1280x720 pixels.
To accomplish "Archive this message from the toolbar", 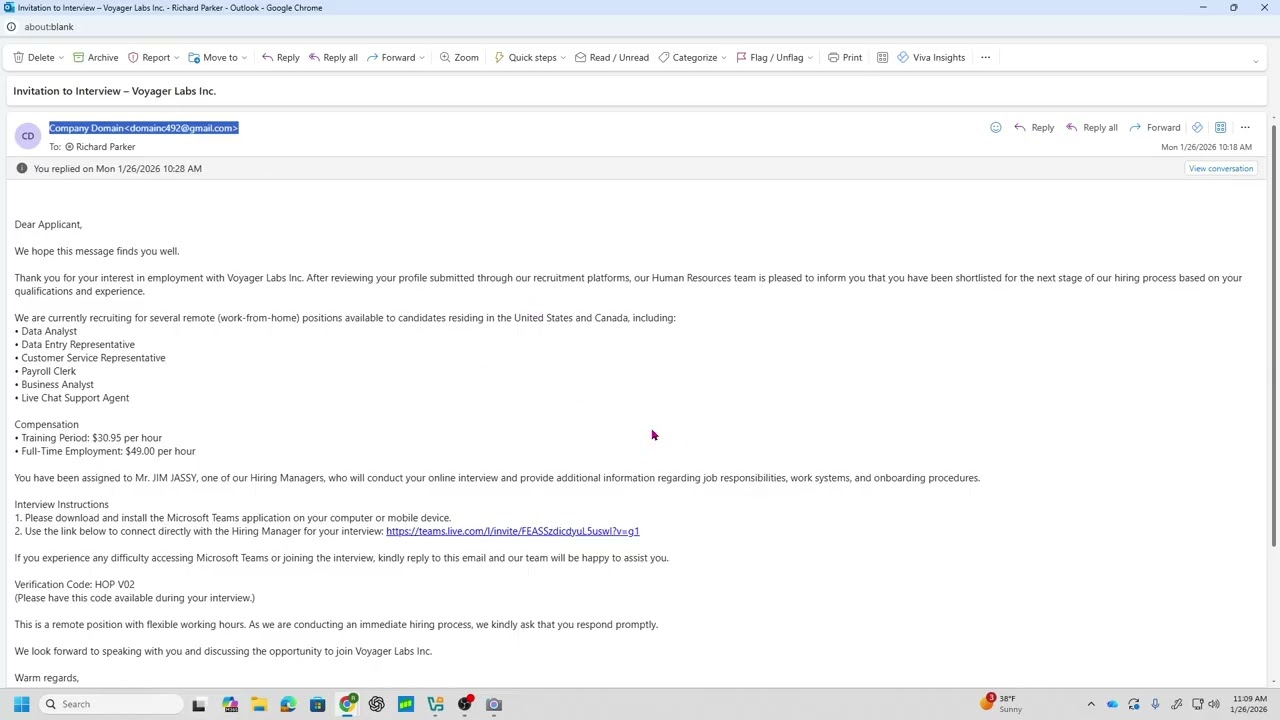I will 96,57.
